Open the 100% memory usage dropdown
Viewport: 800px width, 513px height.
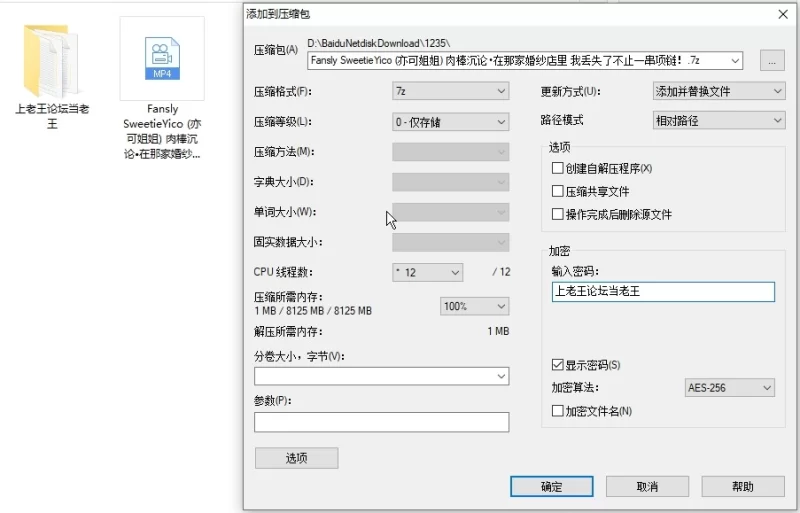(474, 306)
